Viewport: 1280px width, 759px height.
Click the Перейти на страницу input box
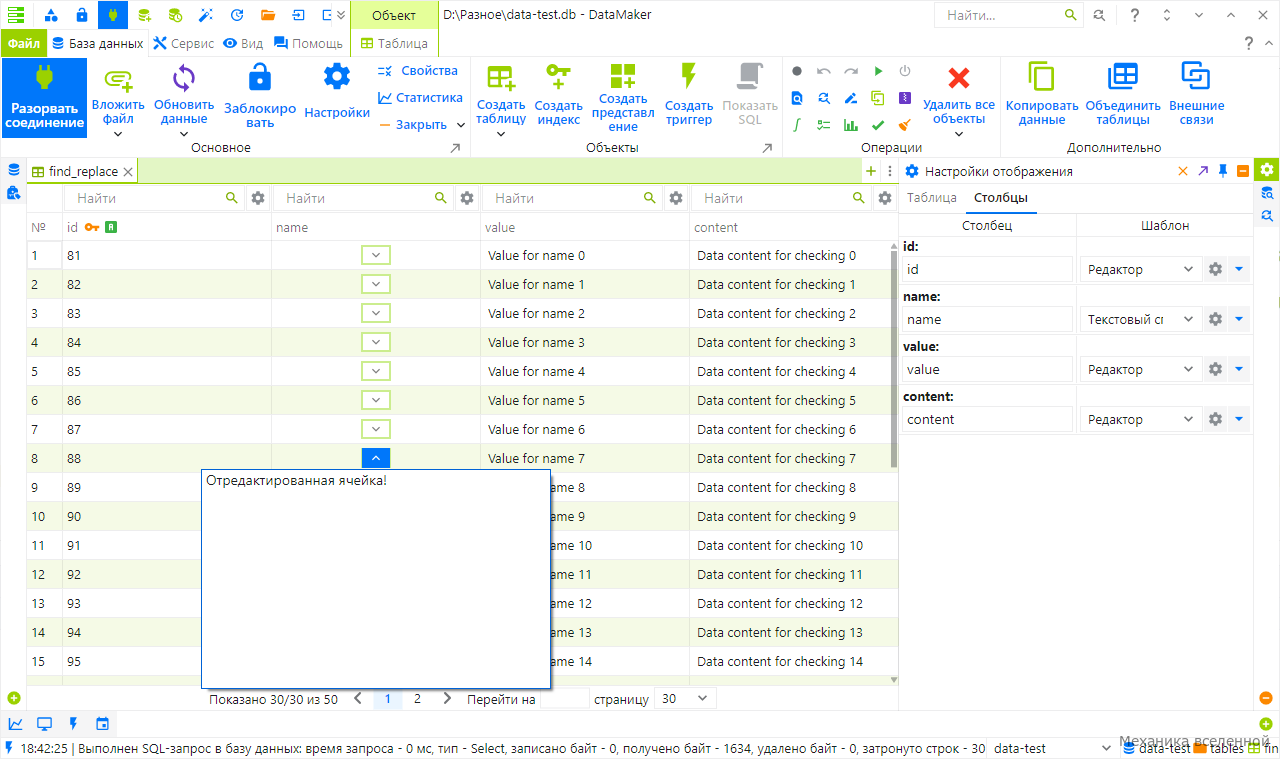pos(565,699)
